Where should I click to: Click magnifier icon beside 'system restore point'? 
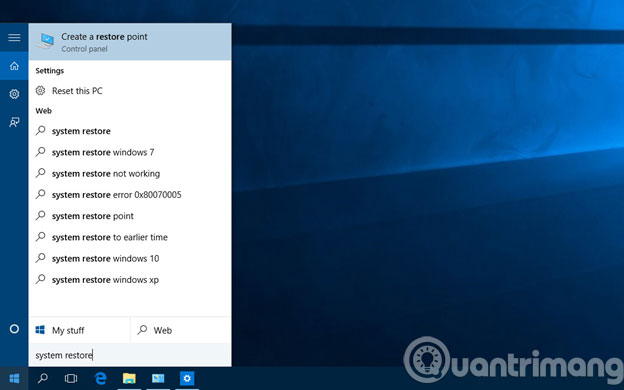pyautogui.click(x=40, y=216)
